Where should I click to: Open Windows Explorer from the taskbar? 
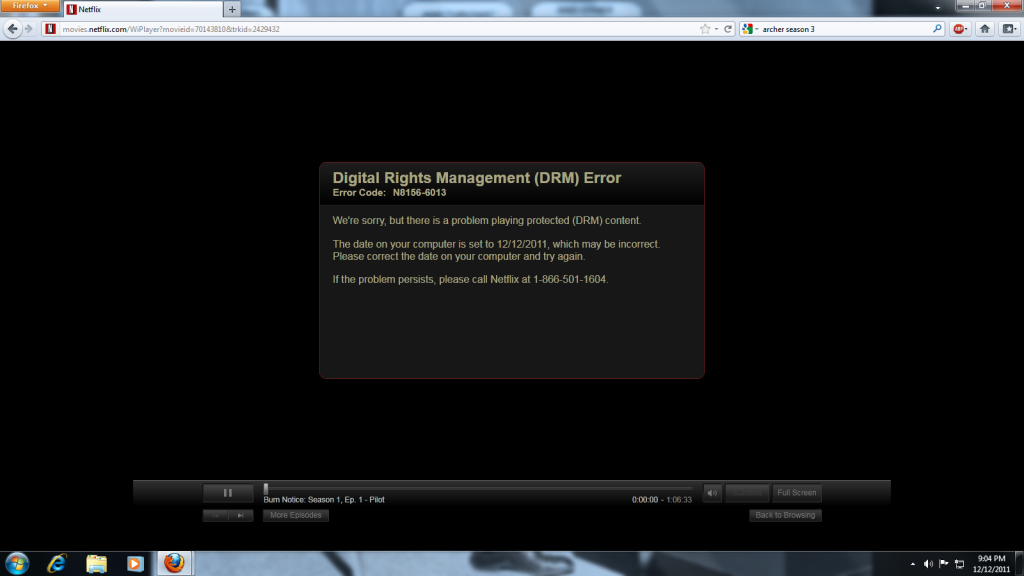click(x=96, y=563)
